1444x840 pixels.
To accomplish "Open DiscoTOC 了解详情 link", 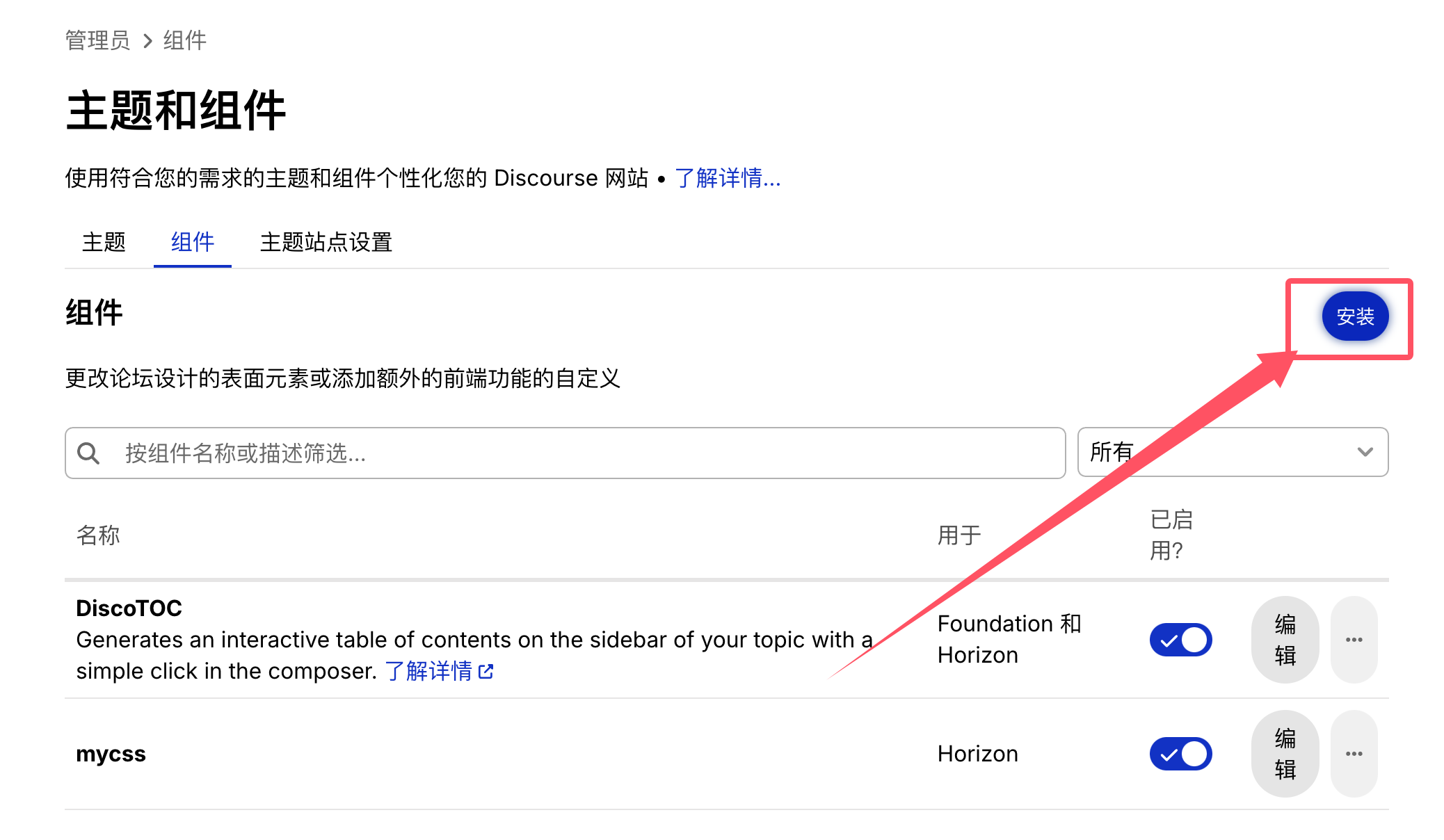I will pos(429,671).
